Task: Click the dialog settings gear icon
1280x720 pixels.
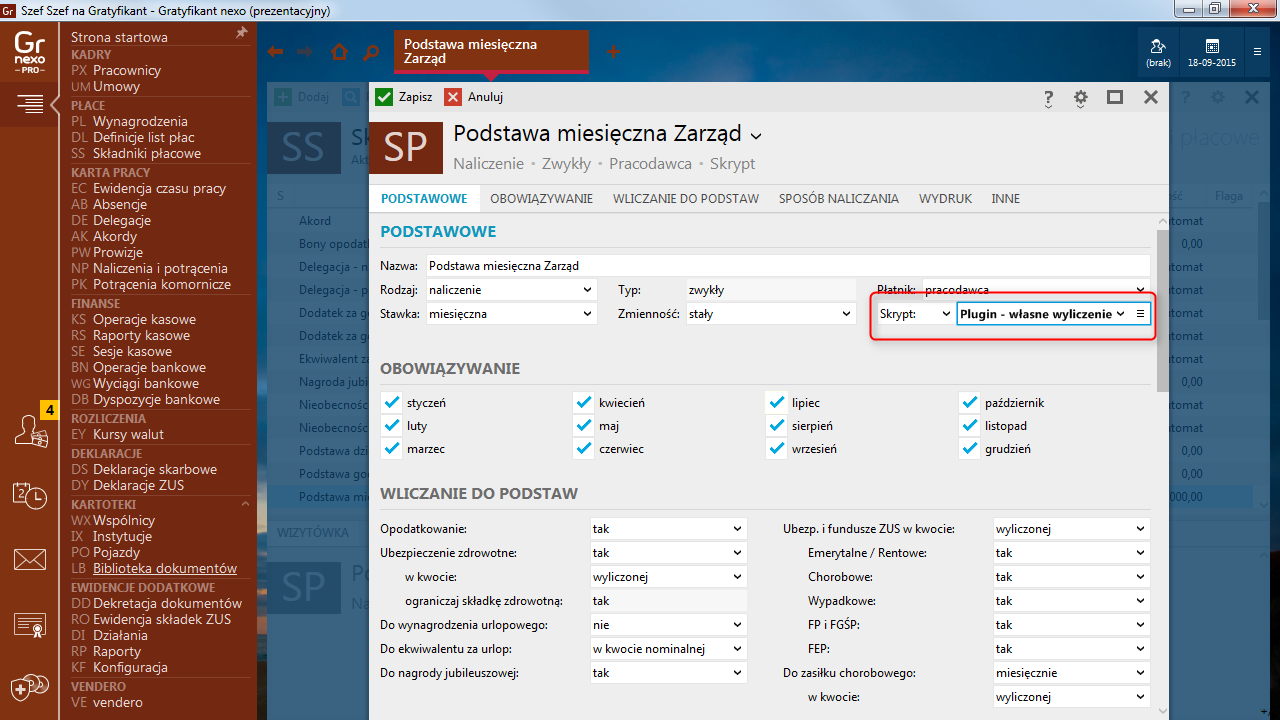Action: click(x=1080, y=98)
